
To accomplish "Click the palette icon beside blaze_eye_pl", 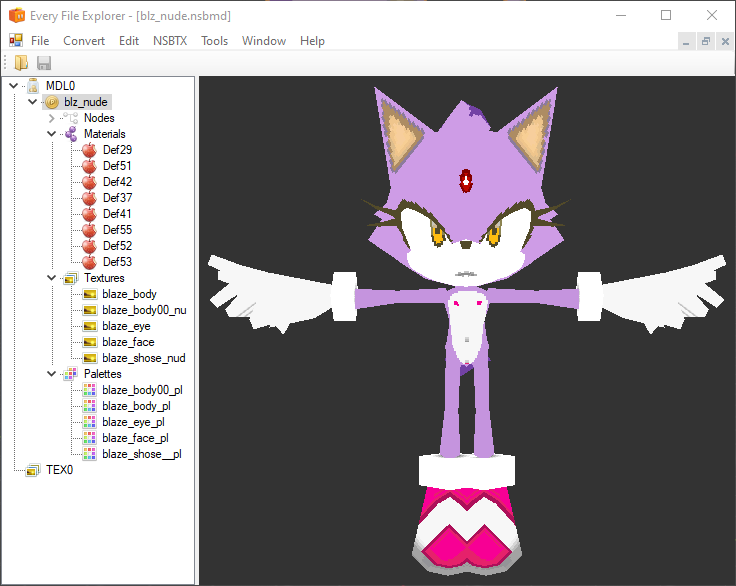I will click(x=90, y=422).
